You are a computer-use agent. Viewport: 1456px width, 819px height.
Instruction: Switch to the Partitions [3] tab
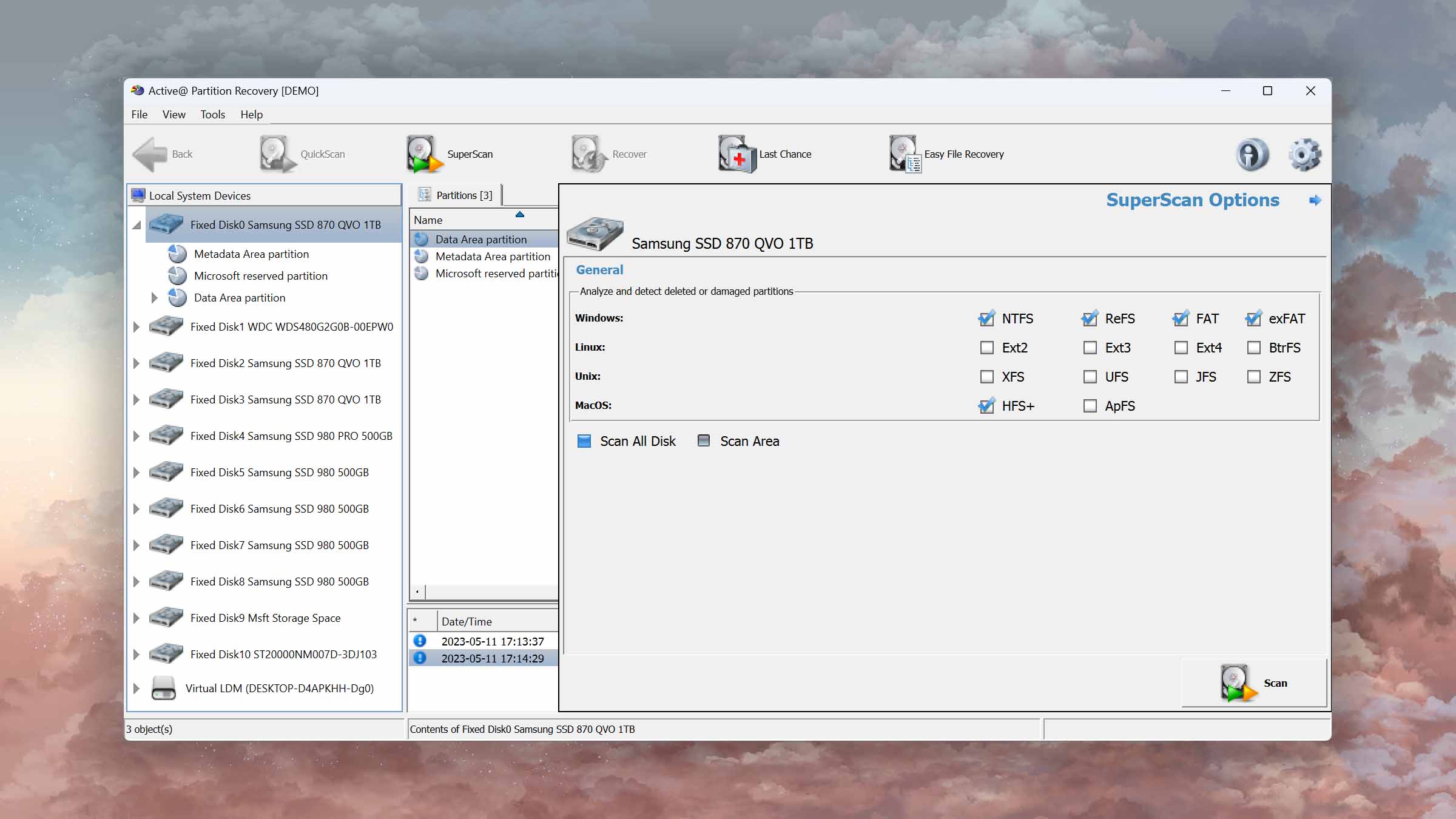pos(456,195)
